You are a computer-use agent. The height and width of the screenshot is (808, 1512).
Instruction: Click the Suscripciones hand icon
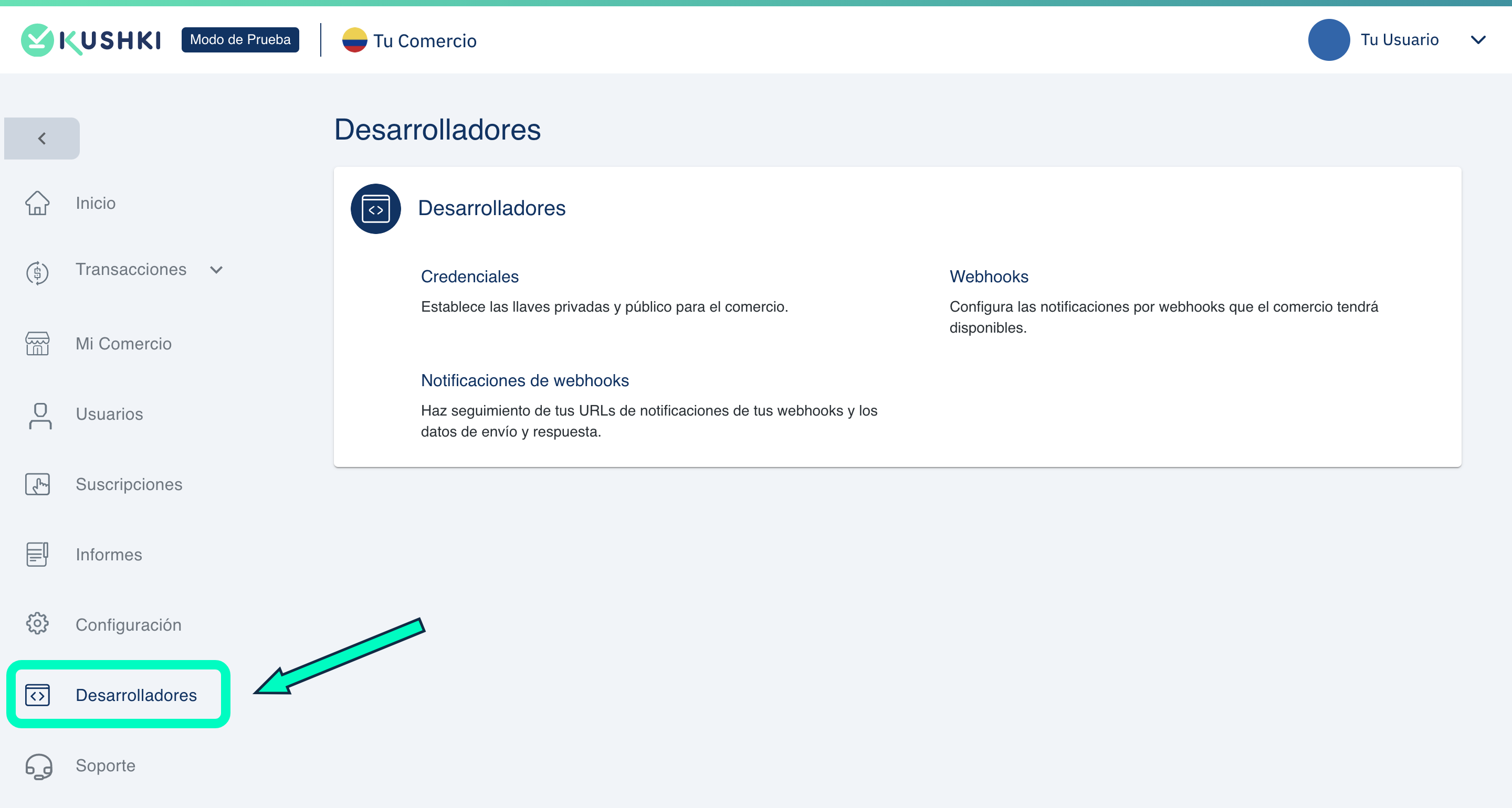(37, 484)
